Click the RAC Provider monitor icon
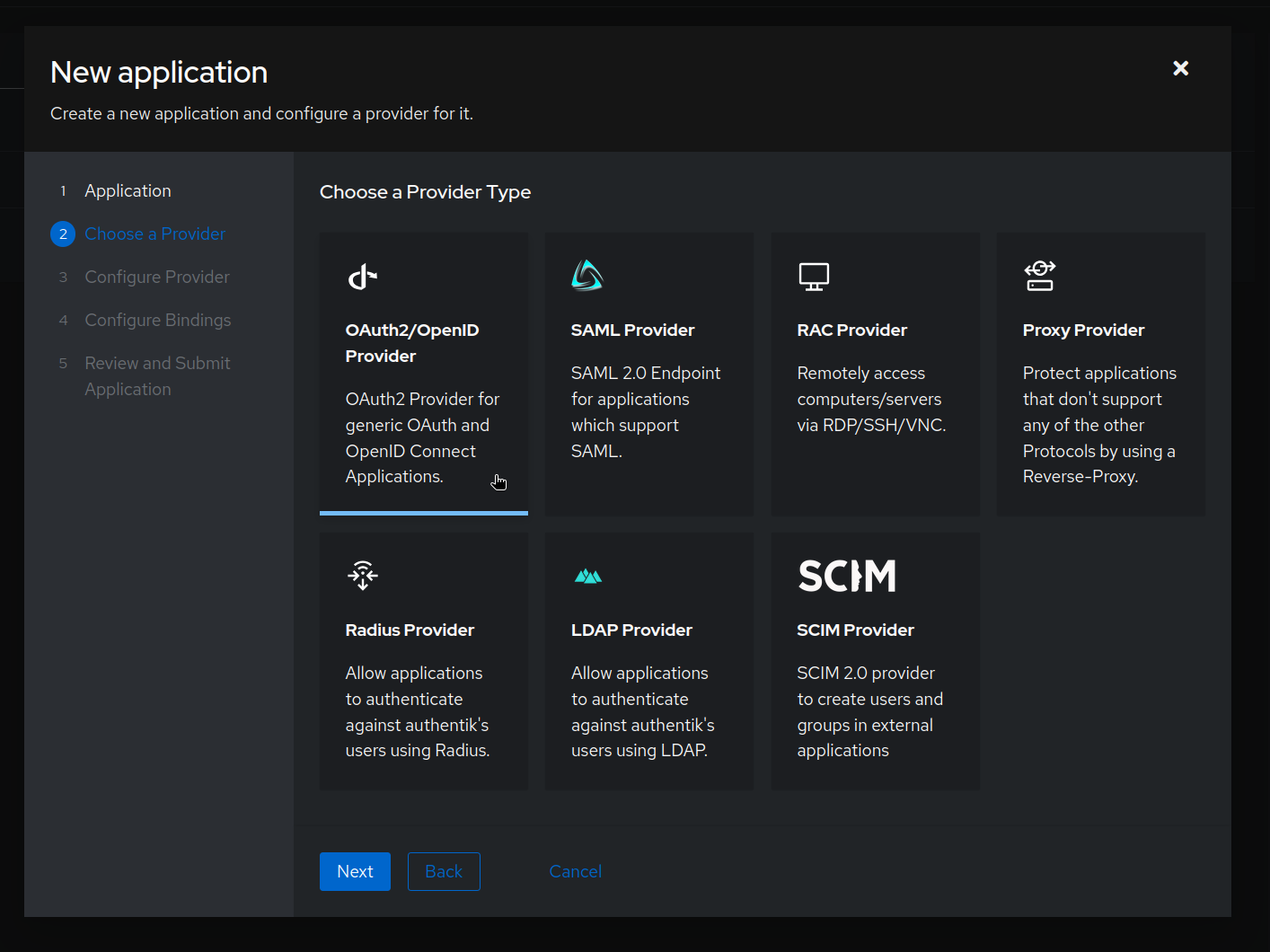The image size is (1270, 952). tap(814, 277)
